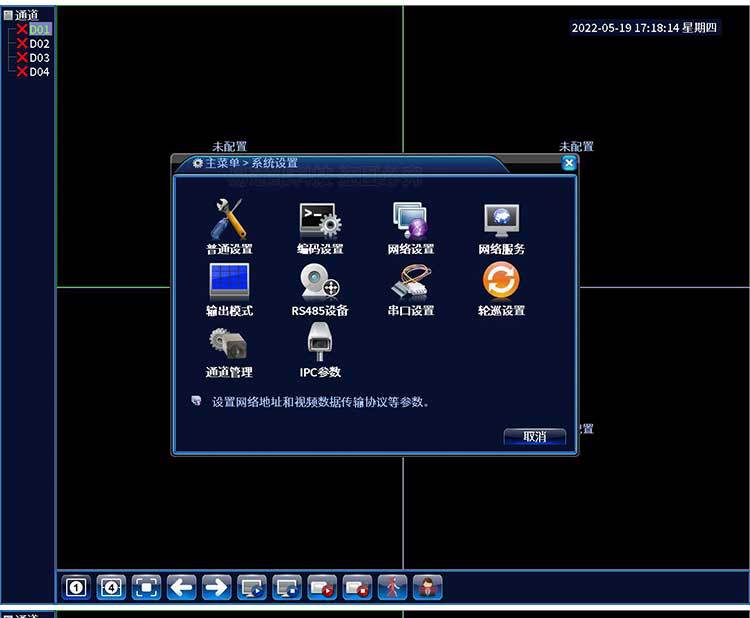Close the 系统设置 dialog with X

569,164
